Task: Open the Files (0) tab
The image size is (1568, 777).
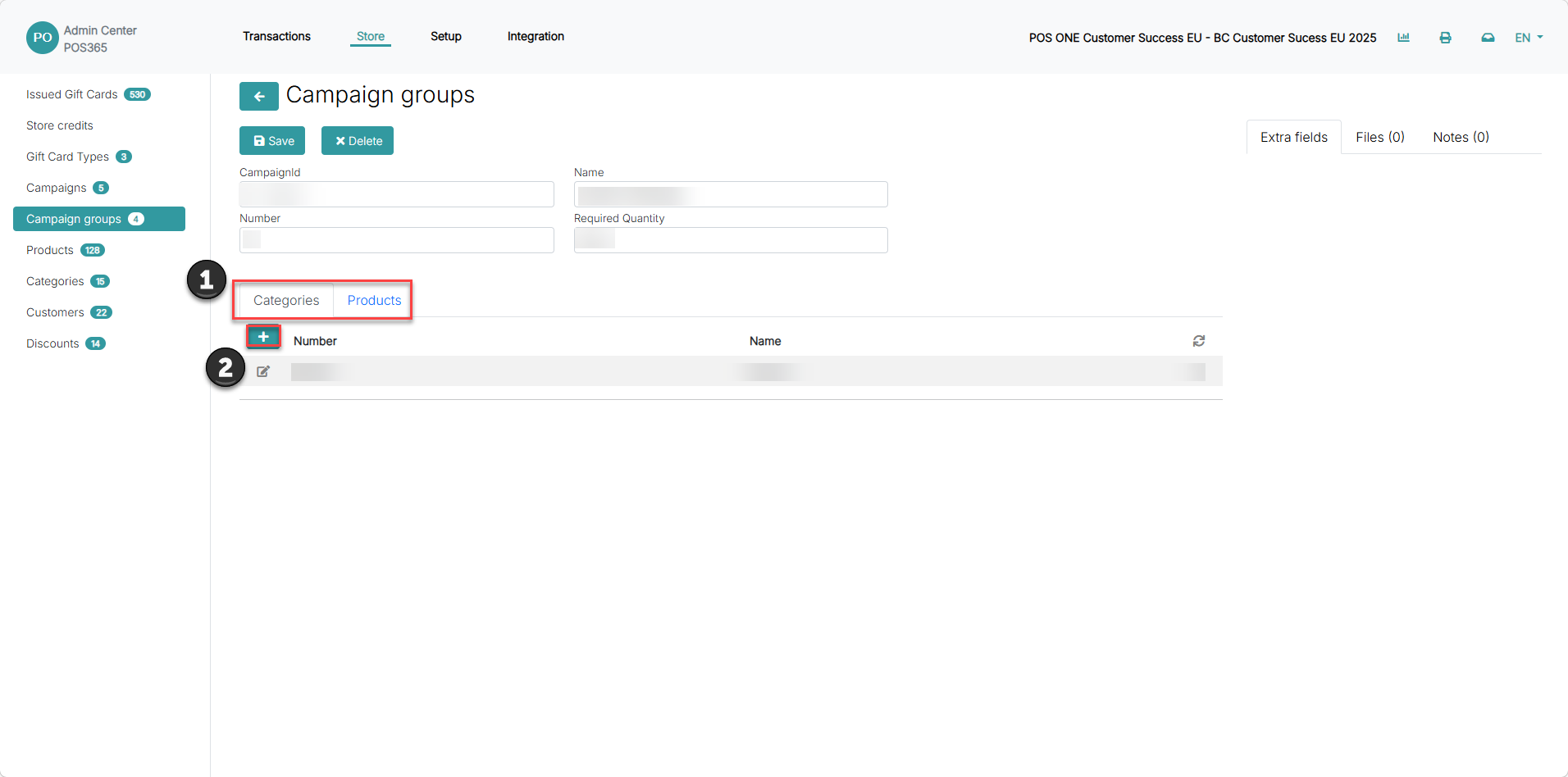Action: [x=1379, y=137]
